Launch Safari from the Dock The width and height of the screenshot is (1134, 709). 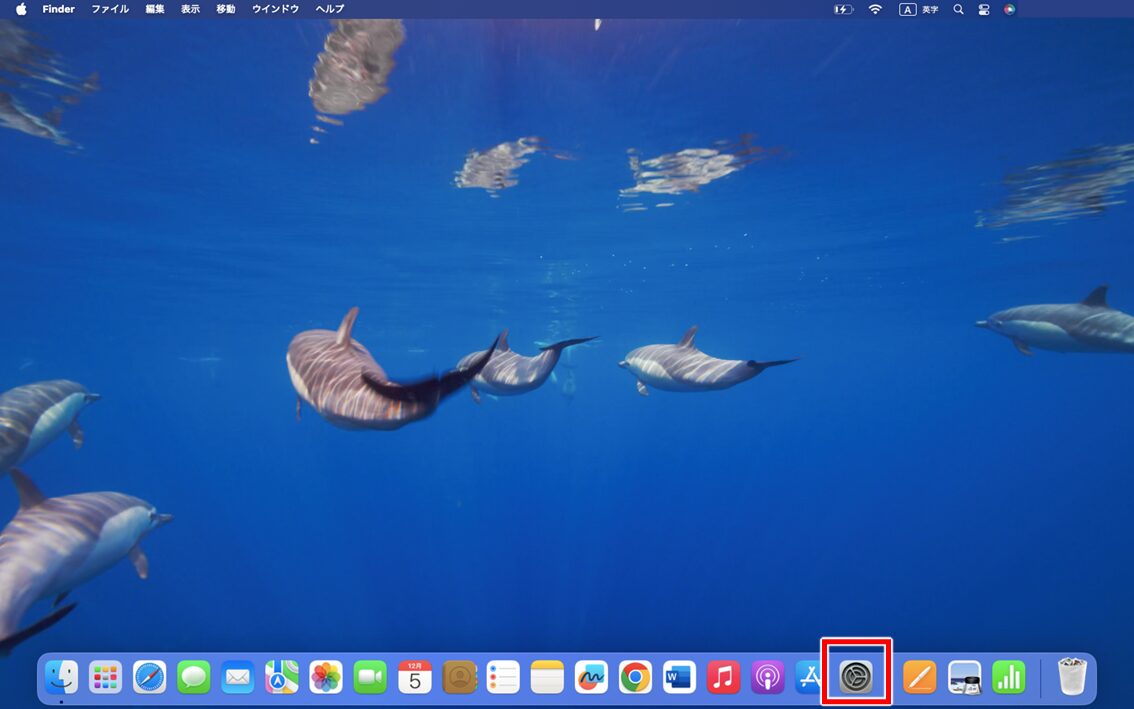click(x=150, y=677)
